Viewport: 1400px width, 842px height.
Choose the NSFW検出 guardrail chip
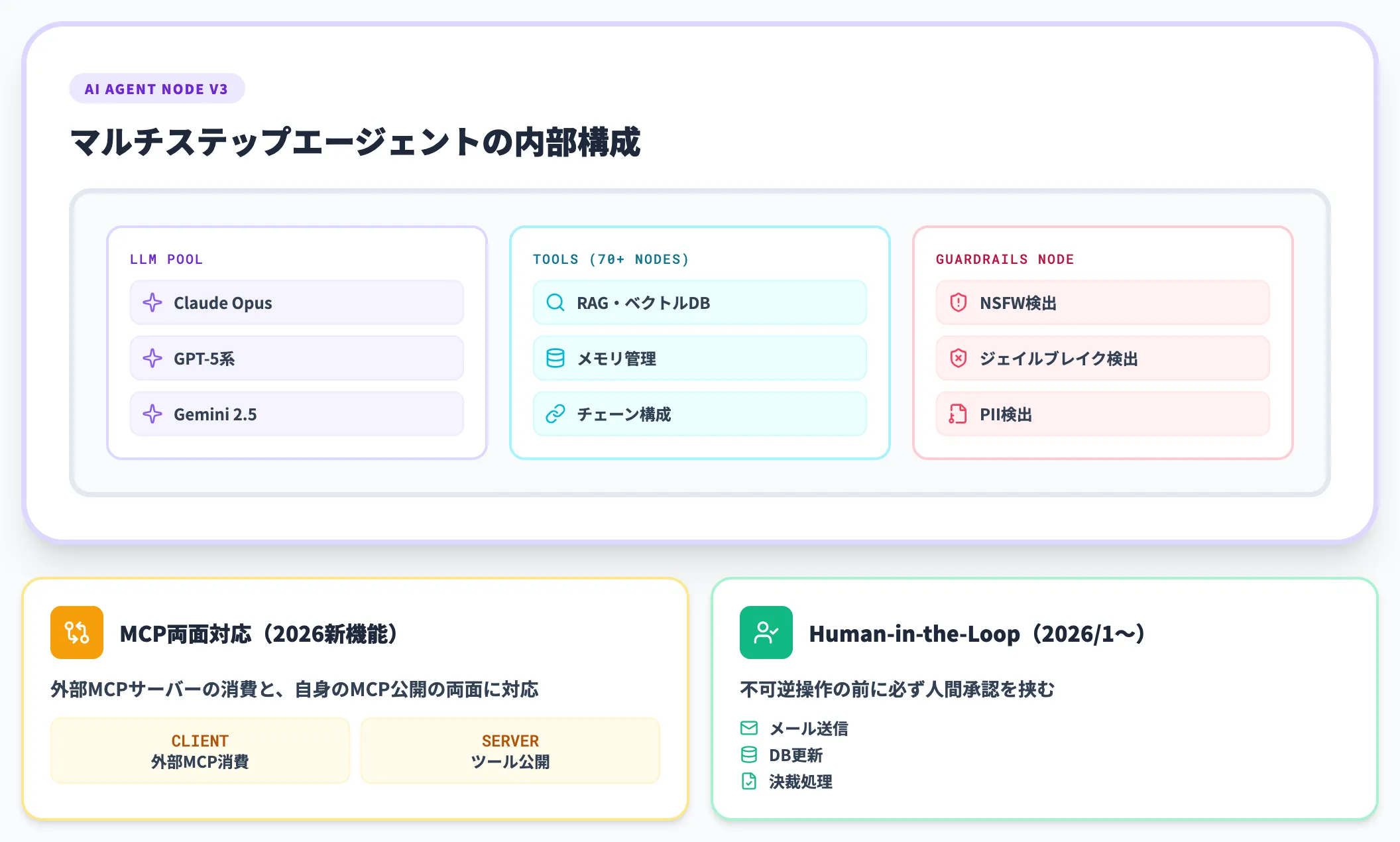[x=1103, y=303]
